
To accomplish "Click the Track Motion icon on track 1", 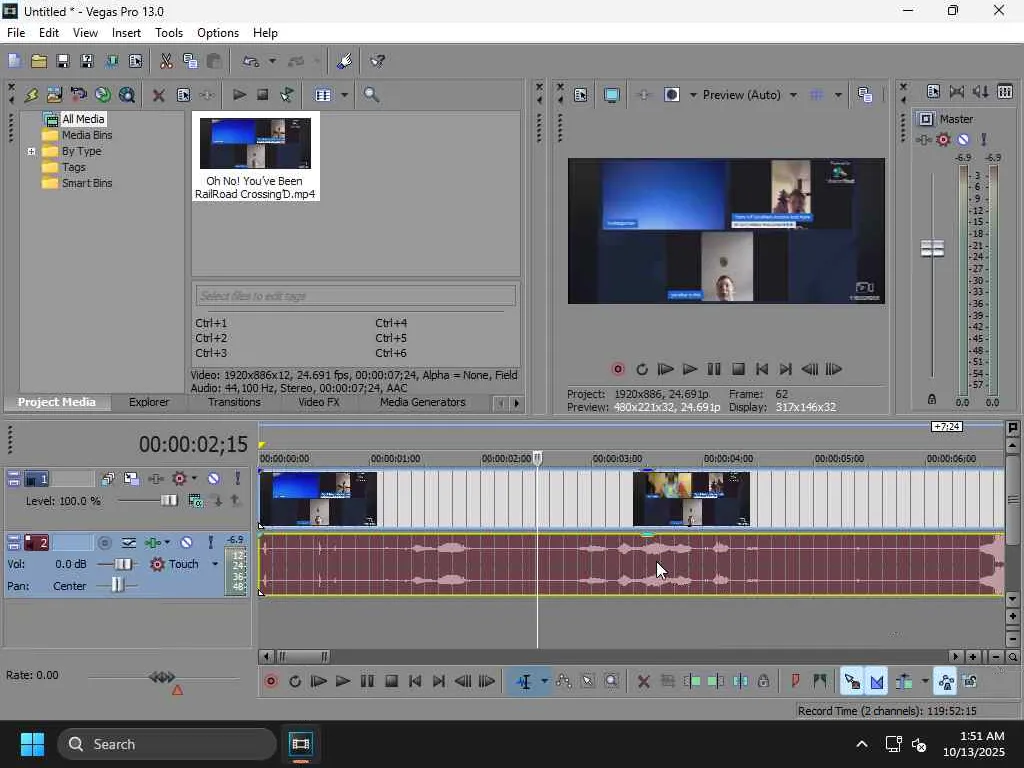I will pos(132,479).
